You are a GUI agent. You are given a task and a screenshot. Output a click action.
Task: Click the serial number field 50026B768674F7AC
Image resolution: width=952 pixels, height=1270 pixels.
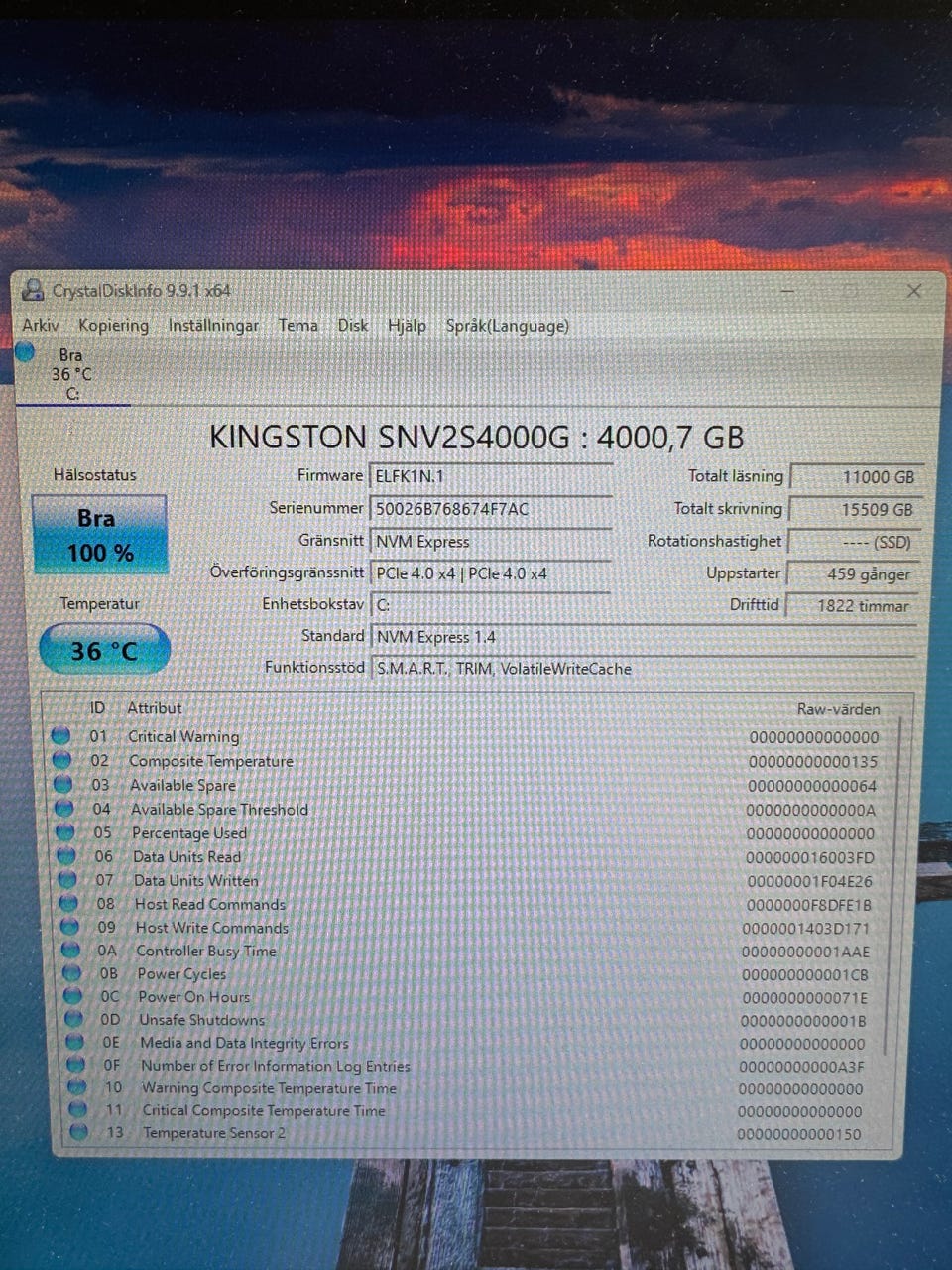[491, 509]
